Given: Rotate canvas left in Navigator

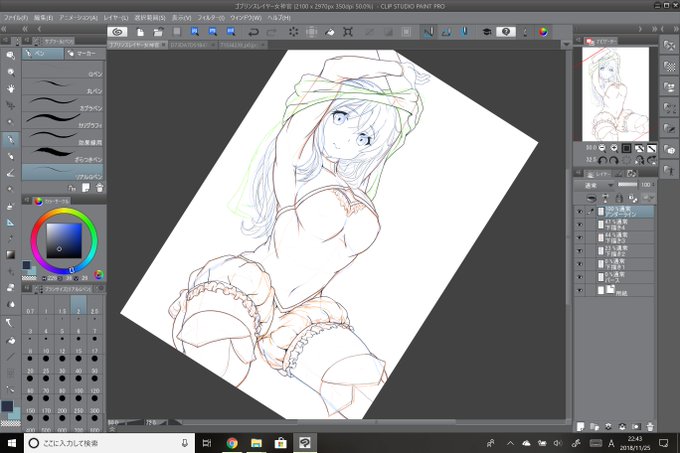Looking at the screenshot, I should pyautogui.click(x=602, y=160).
